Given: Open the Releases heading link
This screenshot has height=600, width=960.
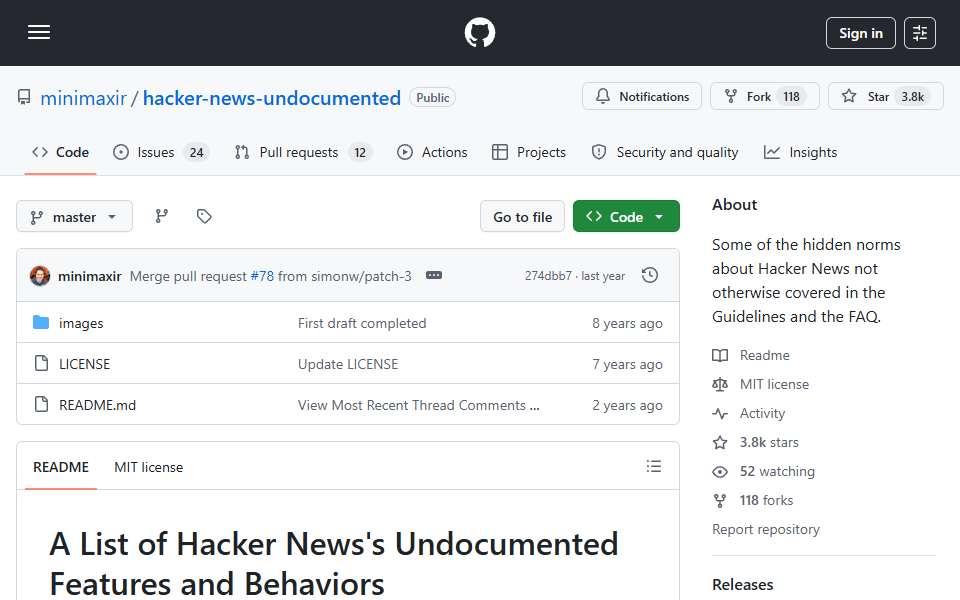Looking at the screenshot, I should coord(742,585).
